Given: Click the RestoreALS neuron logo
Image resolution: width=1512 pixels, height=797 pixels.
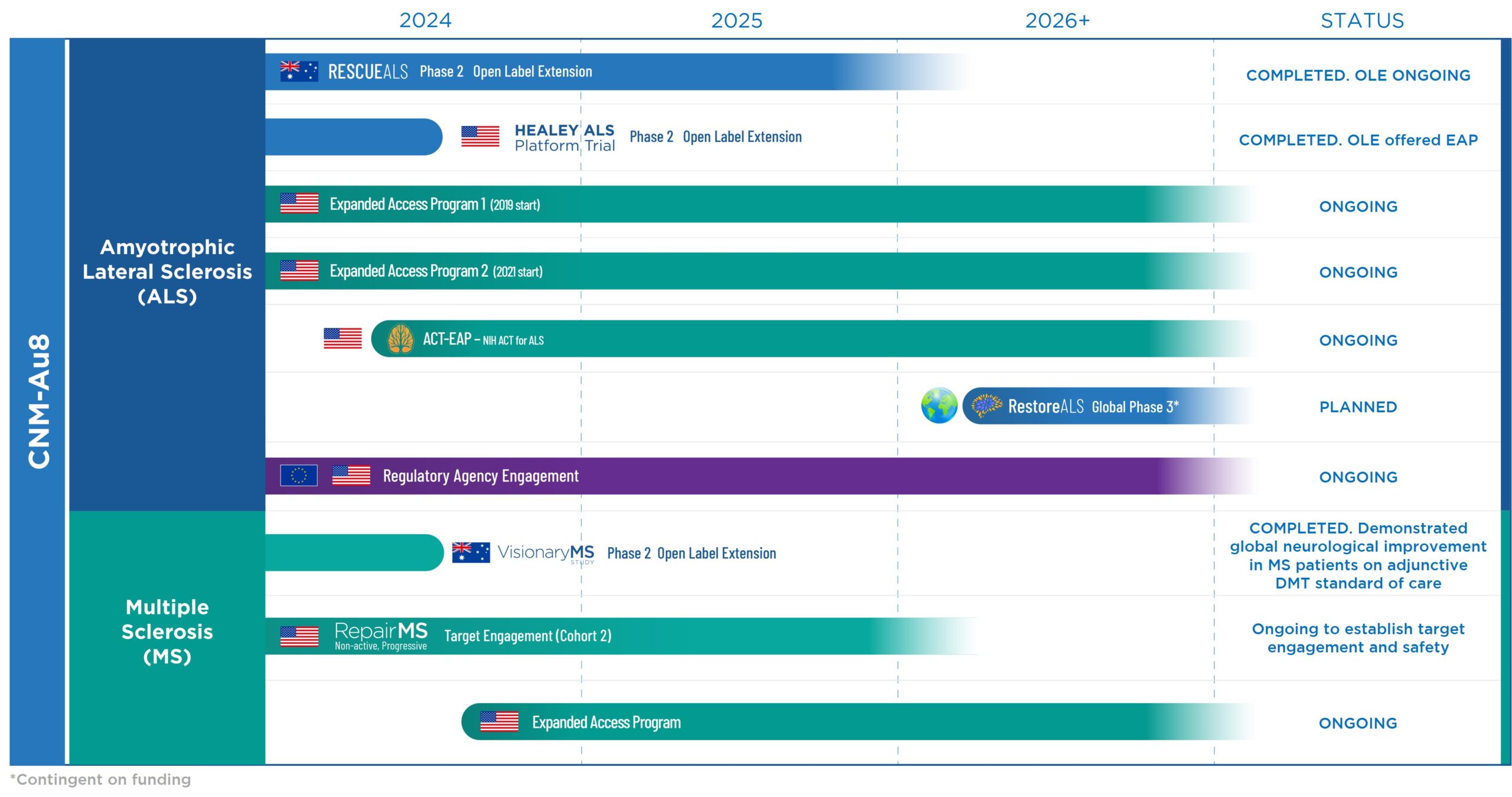Looking at the screenshot, I should coord(986,405).
